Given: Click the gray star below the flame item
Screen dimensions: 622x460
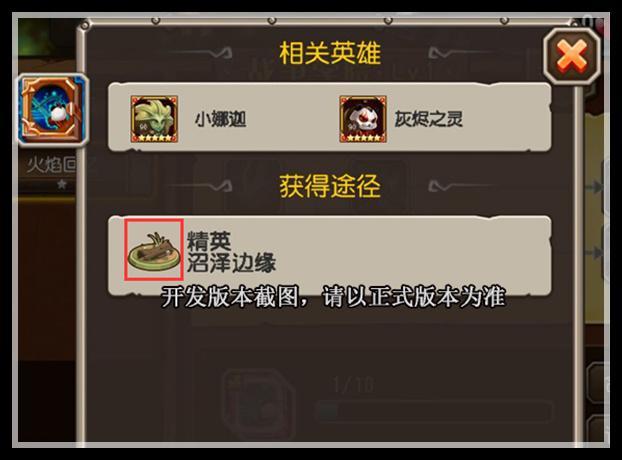Looking at the screenshot, I should point(61,184).
